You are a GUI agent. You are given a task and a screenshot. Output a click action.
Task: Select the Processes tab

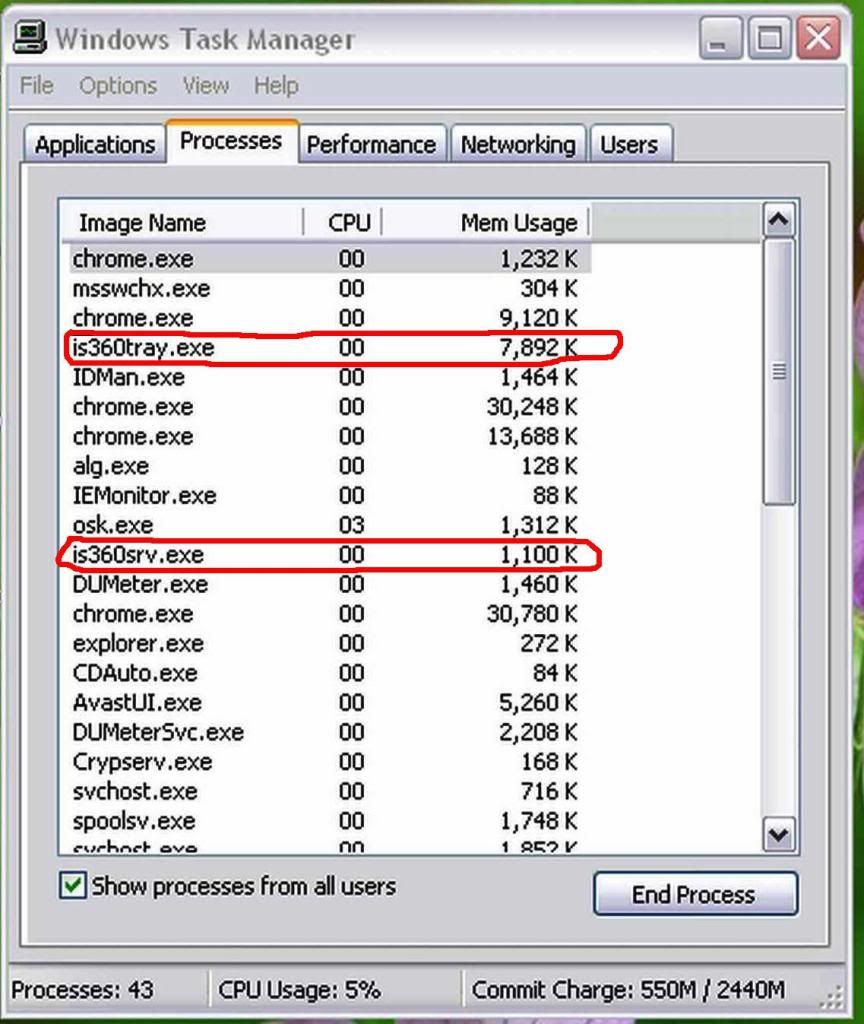pyautogui.click(x=232, y=141)
